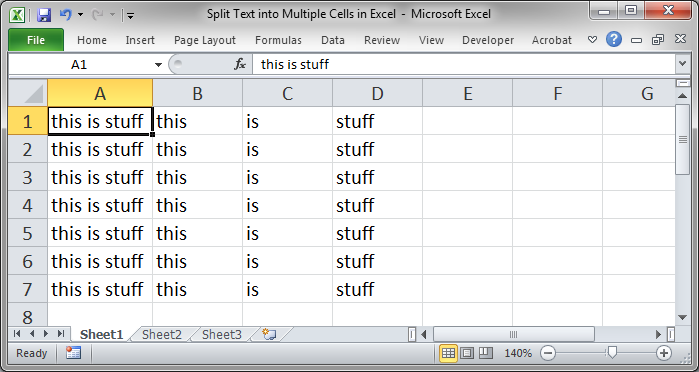Switch to Normal view in status bar

(x=448, y=353)
